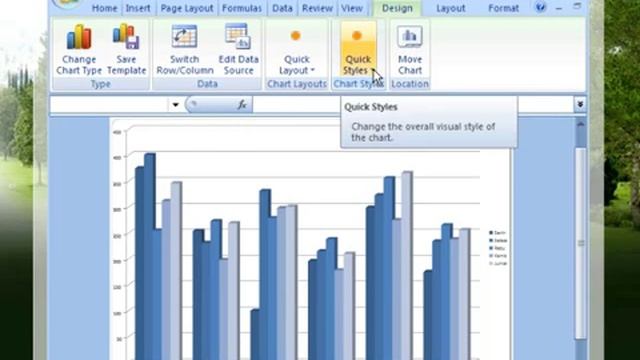
Task: Open the Format chart tools tab
Action: (503, 8)
